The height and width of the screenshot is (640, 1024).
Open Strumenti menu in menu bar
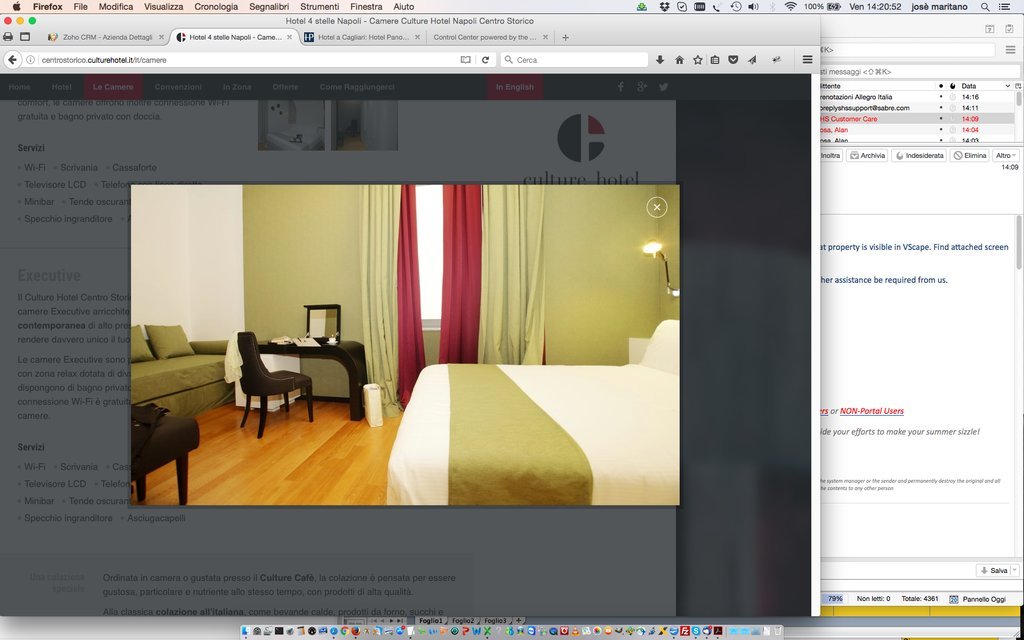(320, 7)
